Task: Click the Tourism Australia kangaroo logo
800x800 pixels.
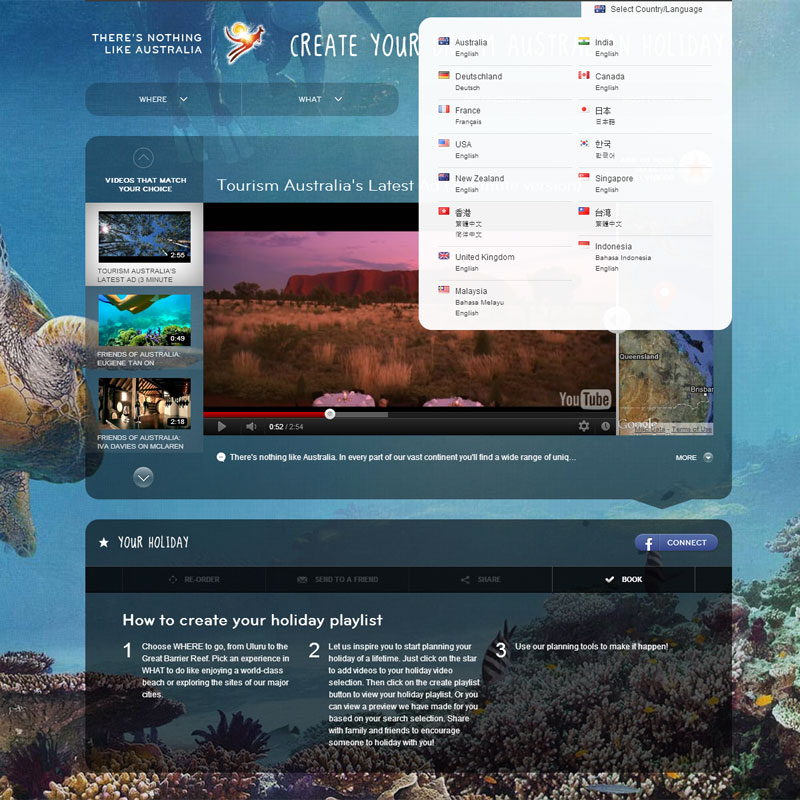Action: 244,43
